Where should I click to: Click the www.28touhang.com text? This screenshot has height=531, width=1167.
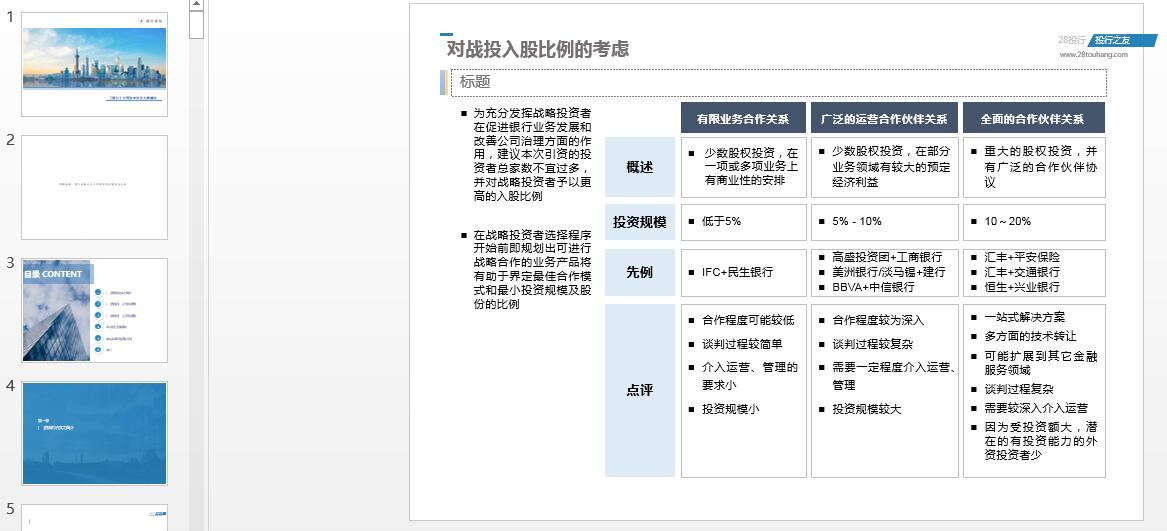click(x=1093, y=54)
